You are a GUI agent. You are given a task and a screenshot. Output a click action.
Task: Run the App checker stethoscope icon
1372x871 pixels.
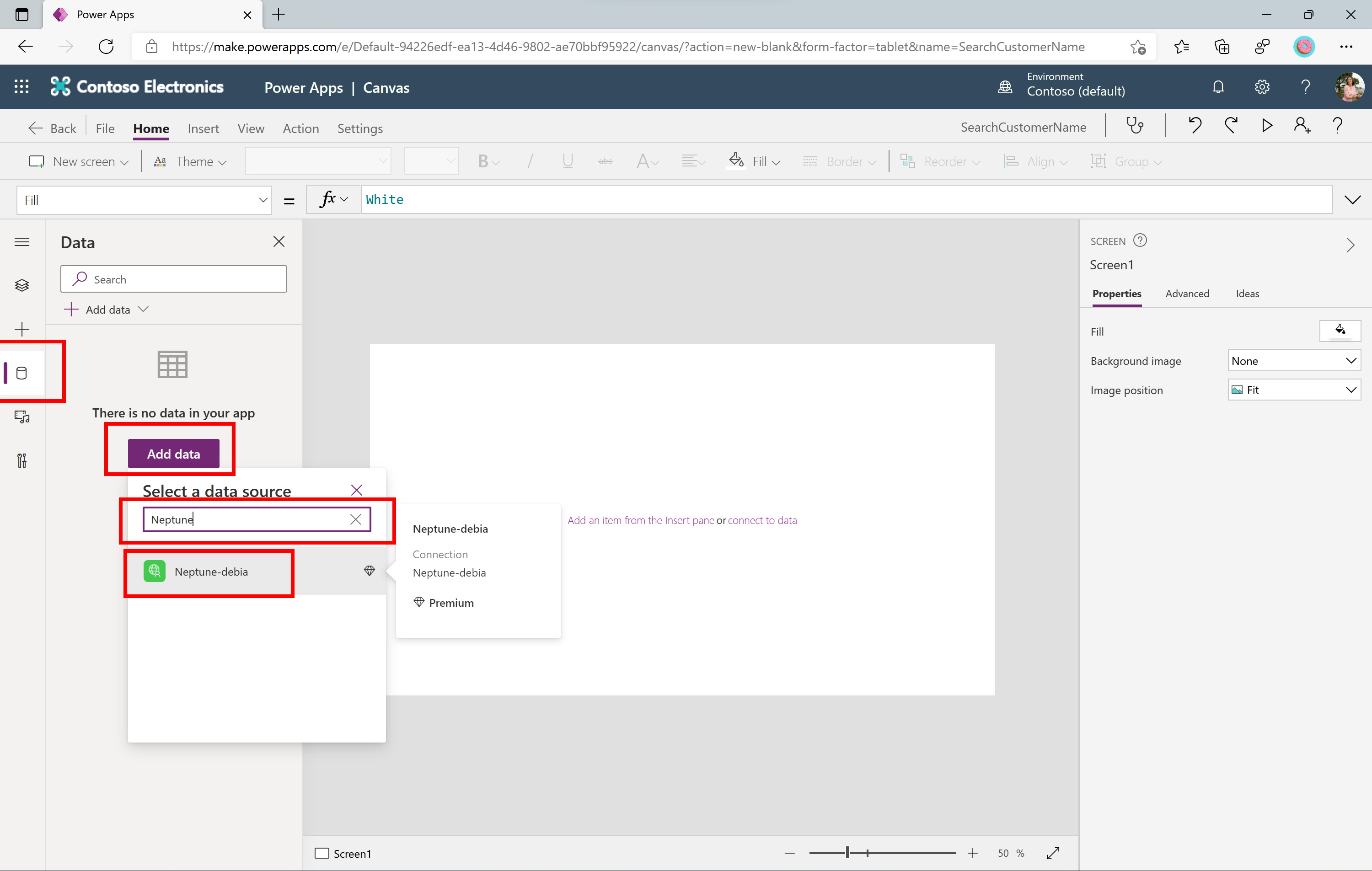click(x=1134, y=126)
